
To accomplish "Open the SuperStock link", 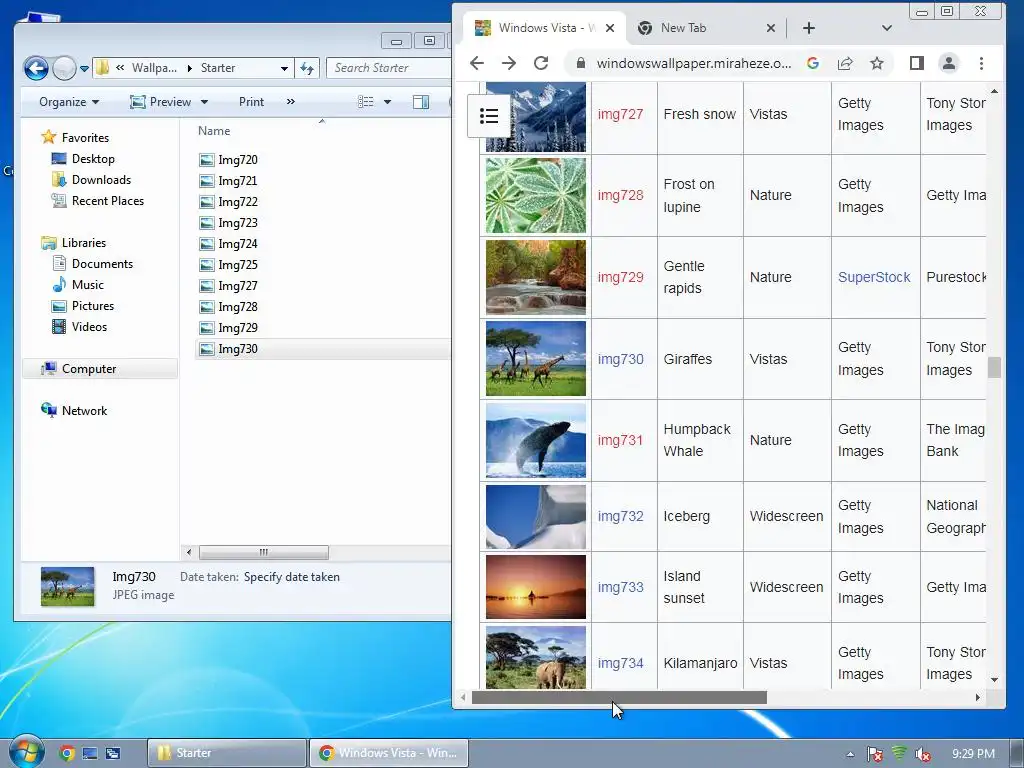I will point(874,278).
